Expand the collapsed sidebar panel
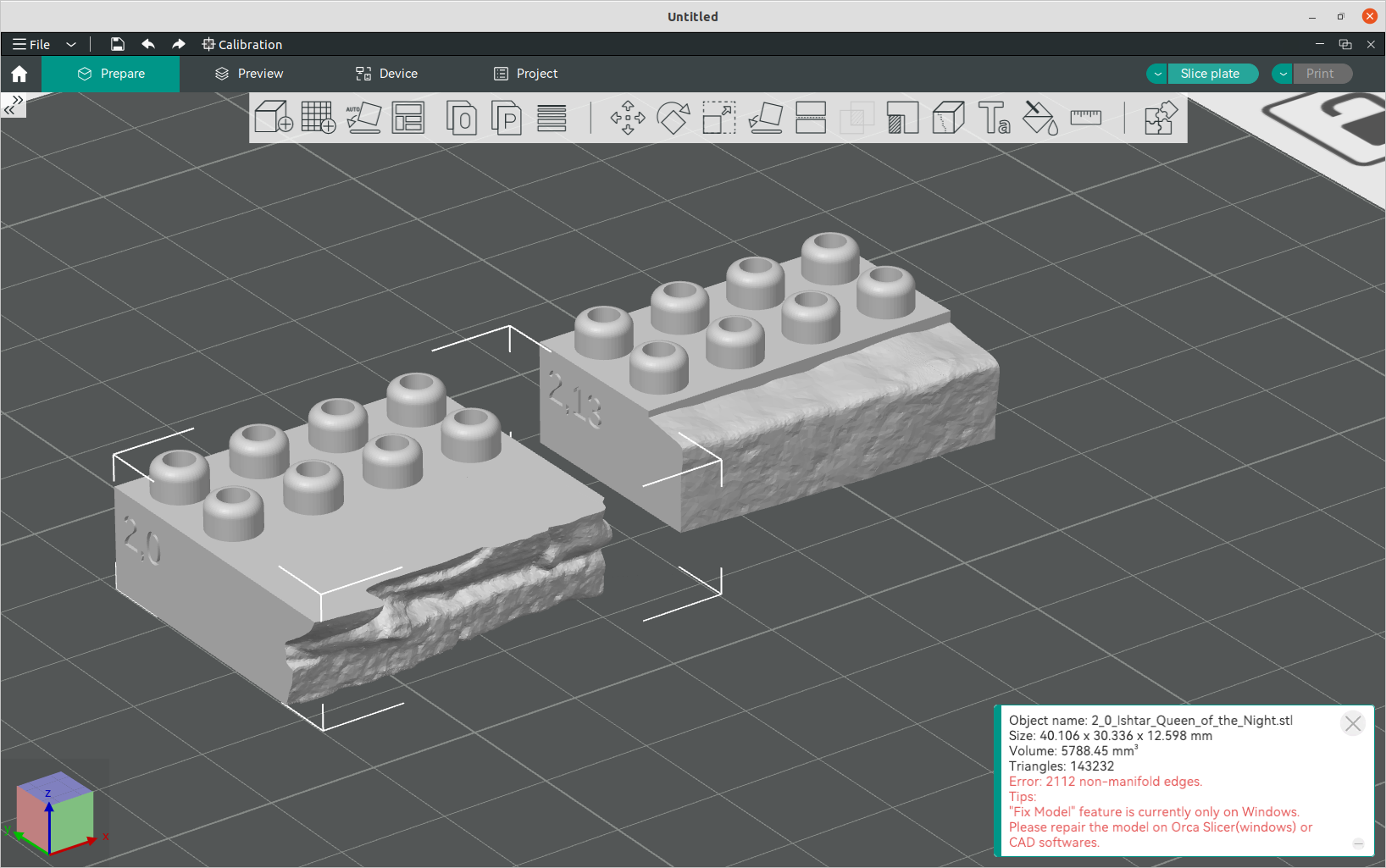1386x868 pixels. tap(14, 105)
